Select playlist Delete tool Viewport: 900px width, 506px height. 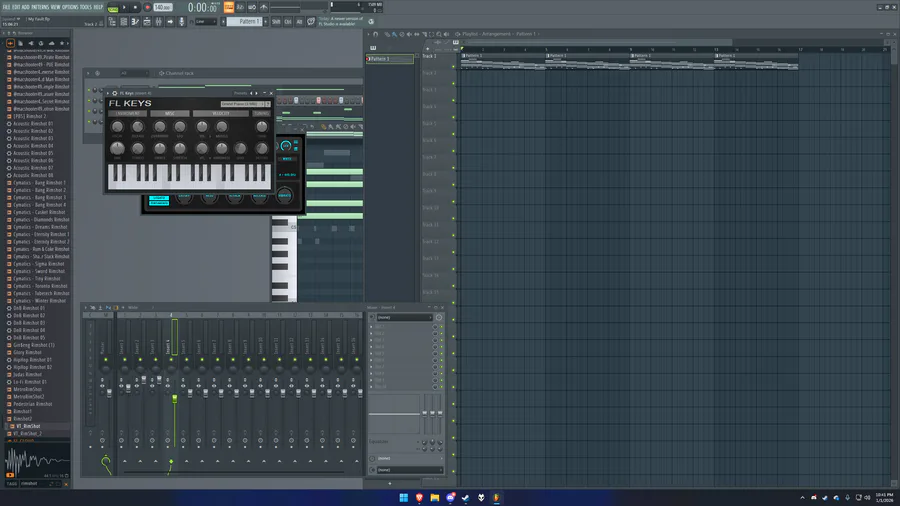click(402, 34)
